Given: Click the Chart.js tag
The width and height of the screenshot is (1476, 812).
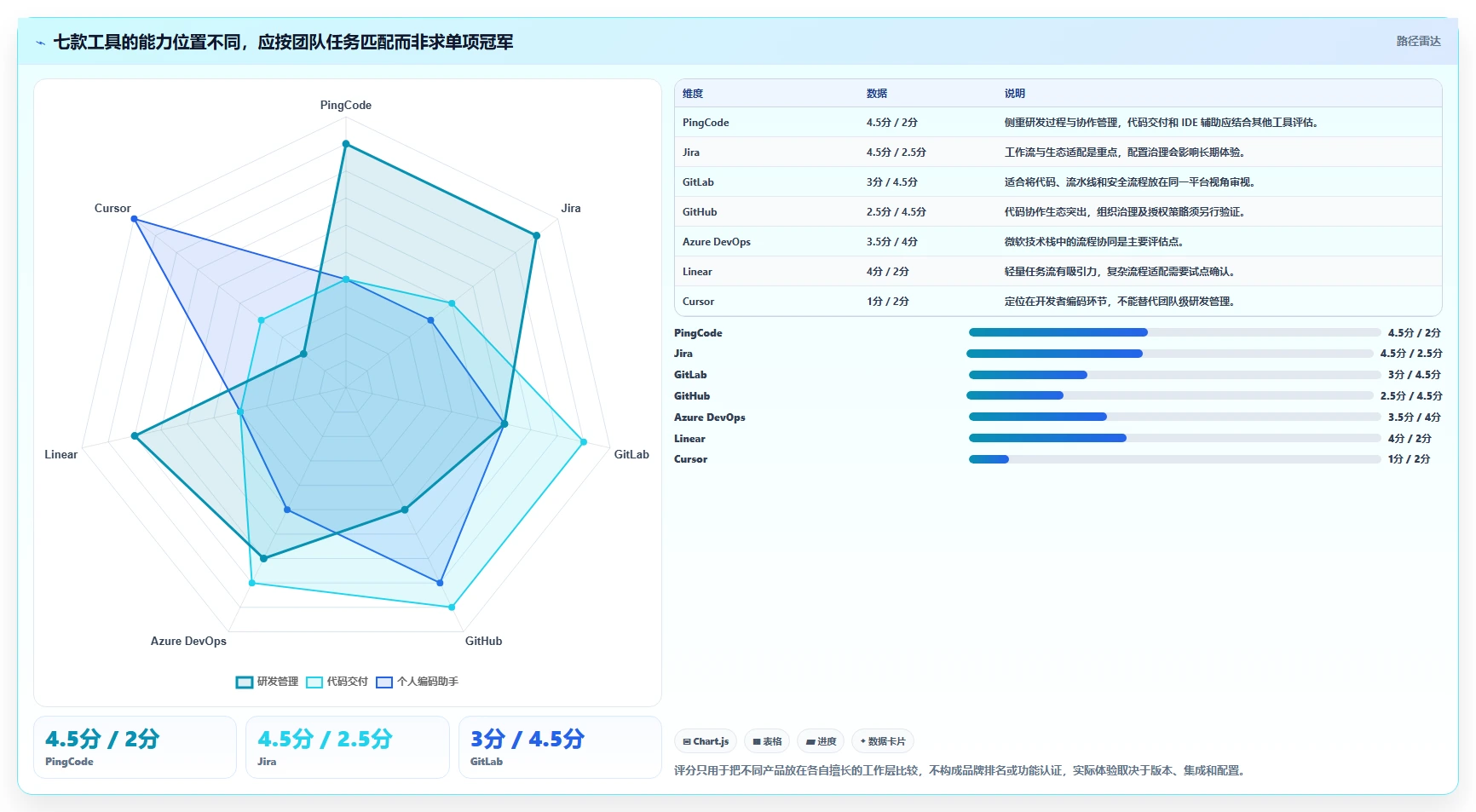Looking at the screenshot, I should [x=706, y=741].
